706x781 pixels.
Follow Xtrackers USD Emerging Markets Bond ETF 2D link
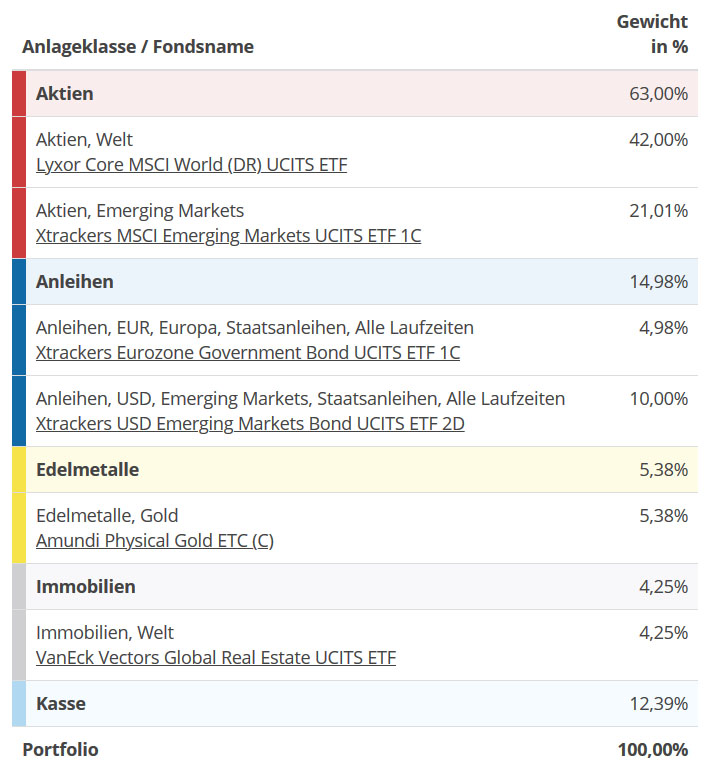(250, 424)
